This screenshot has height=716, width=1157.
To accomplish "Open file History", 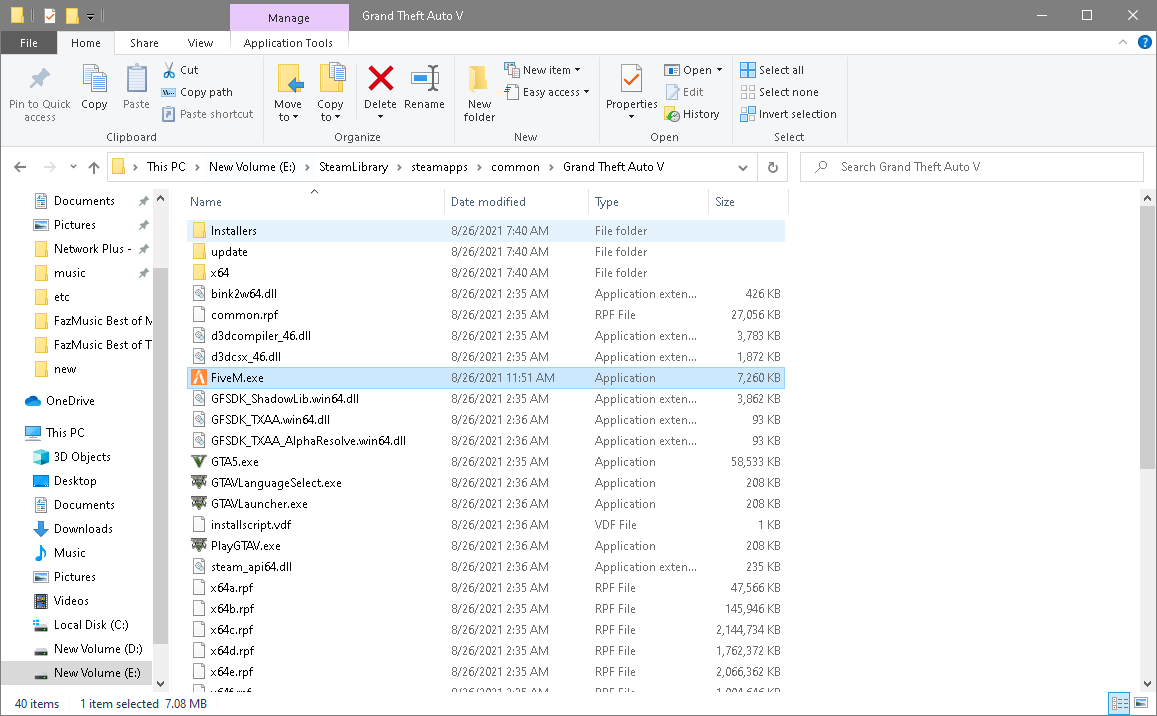I will (692, 114).
